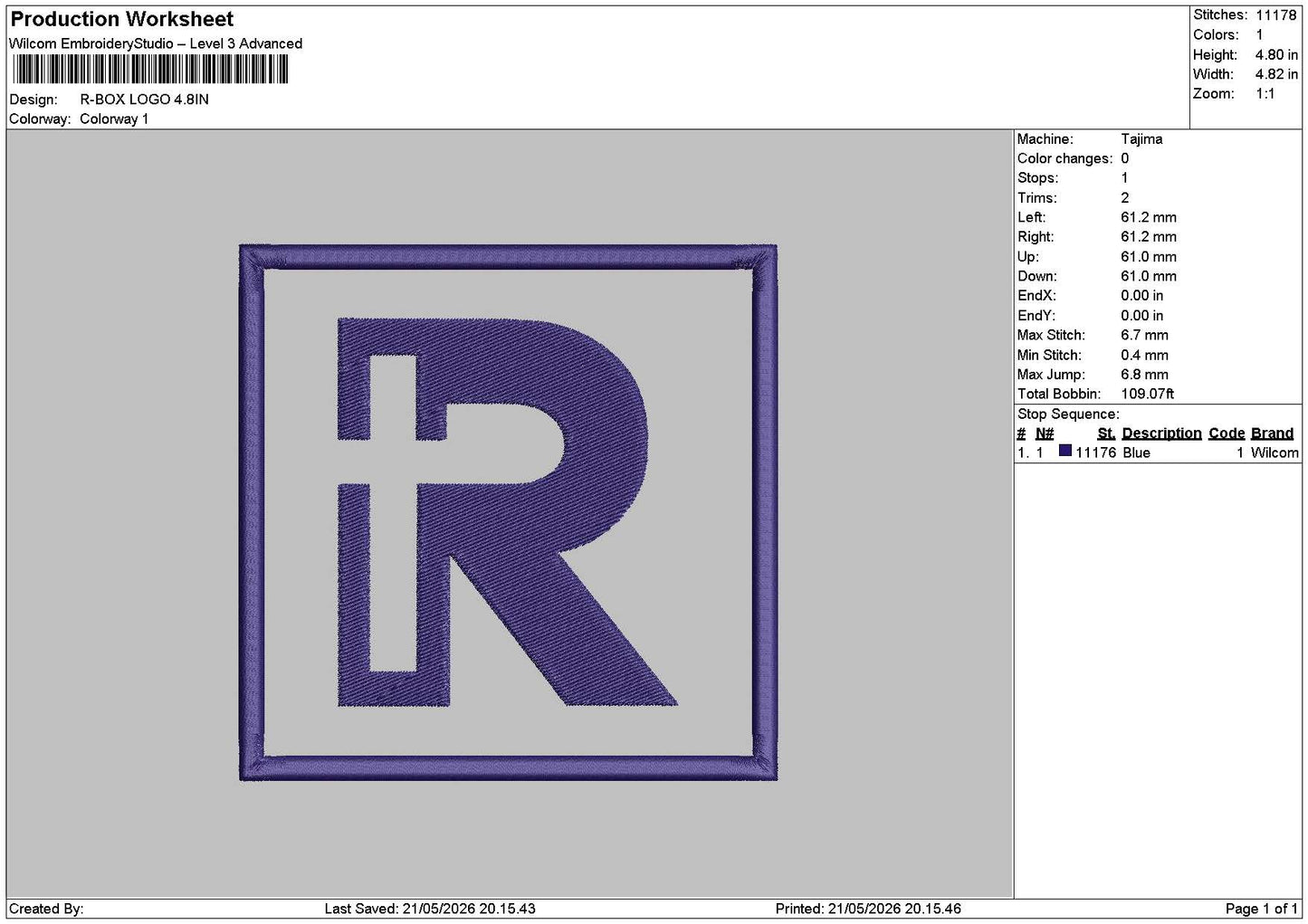Click the barcode under the header
The width and height of the screenshot is (1308, 924).
(x=149, y=70)
